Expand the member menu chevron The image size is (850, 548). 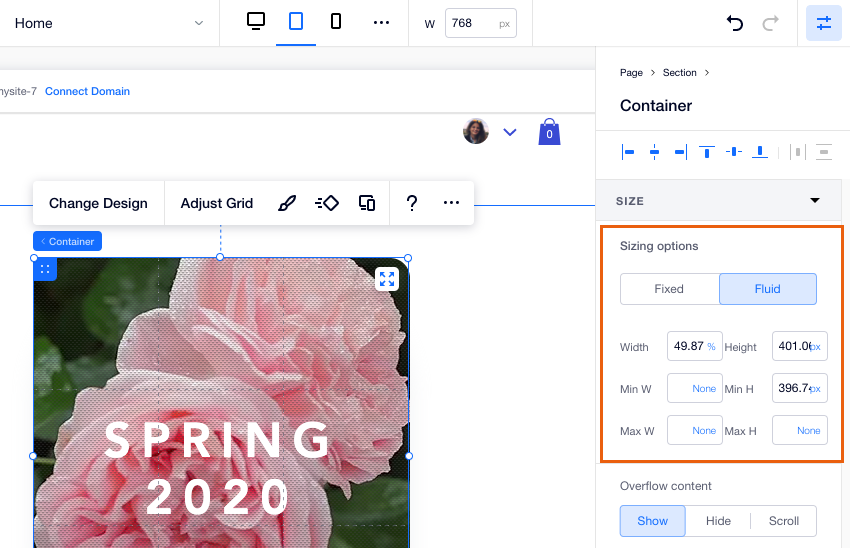coord(510,132)
